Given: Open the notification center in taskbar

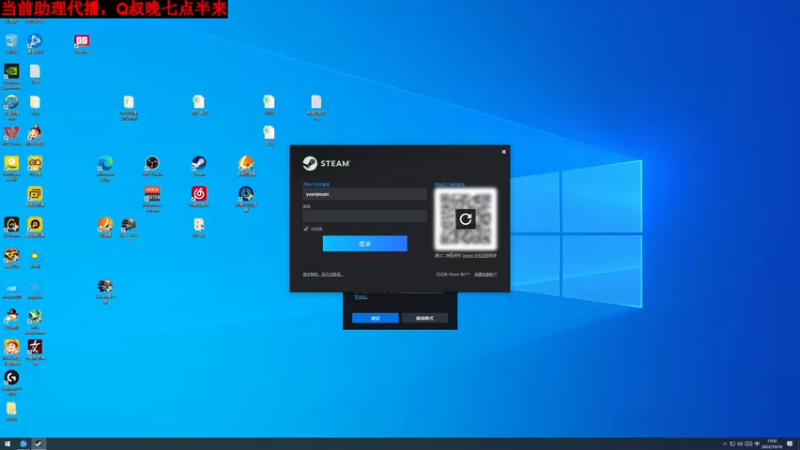Looking at the screenshot, I should [x=790, y=444].
